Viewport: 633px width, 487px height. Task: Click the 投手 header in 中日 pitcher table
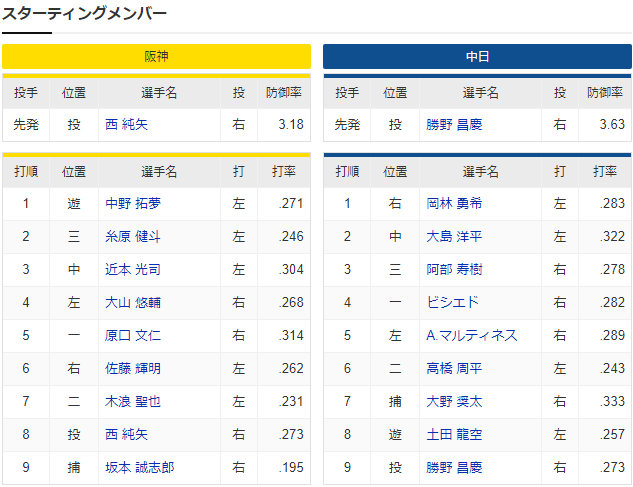pos(347,93)
